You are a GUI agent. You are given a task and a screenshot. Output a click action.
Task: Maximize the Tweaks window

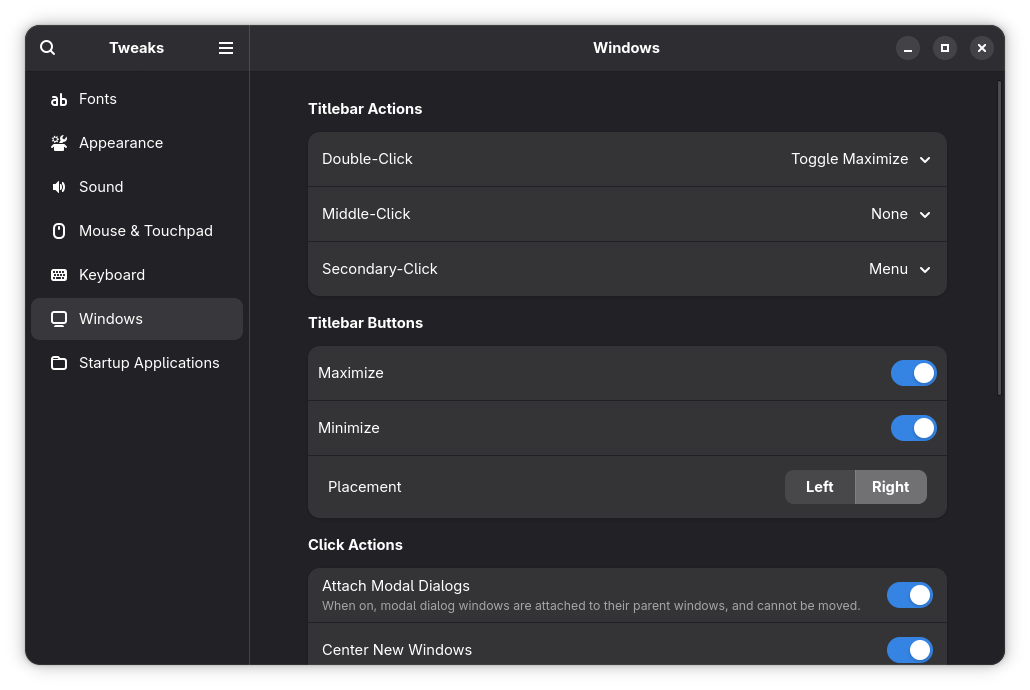click(x=945, y=48)
